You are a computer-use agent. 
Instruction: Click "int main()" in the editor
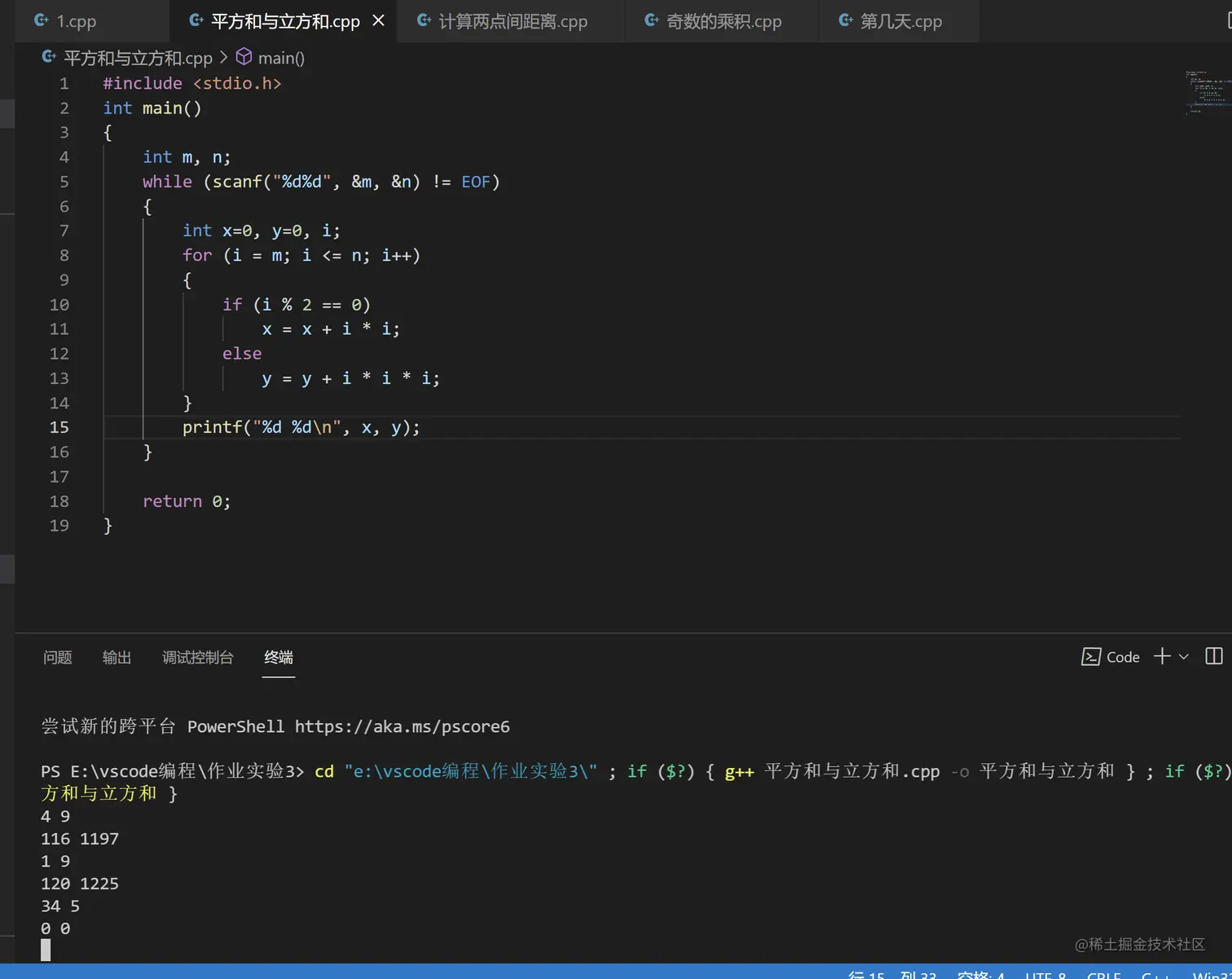click(x=152, y=108)
